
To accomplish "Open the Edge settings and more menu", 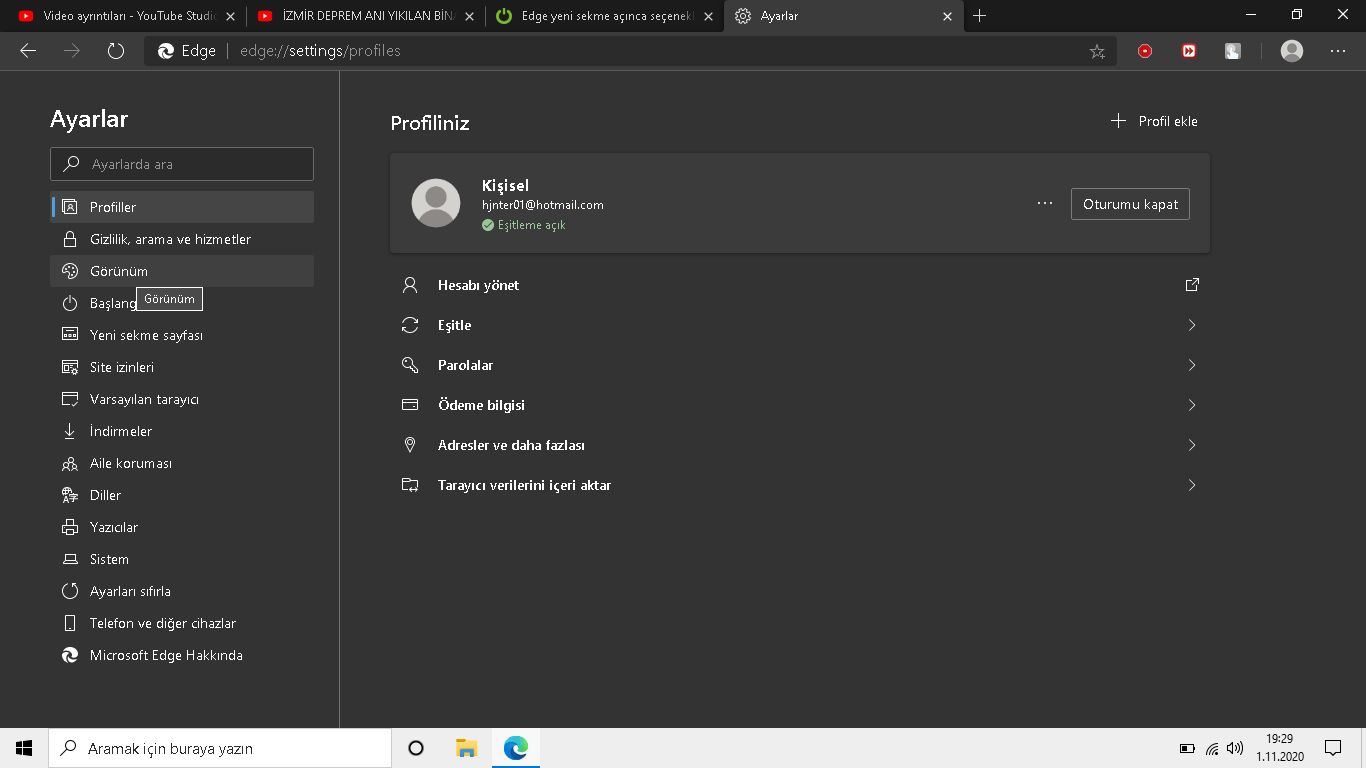I will [1338, 51].
